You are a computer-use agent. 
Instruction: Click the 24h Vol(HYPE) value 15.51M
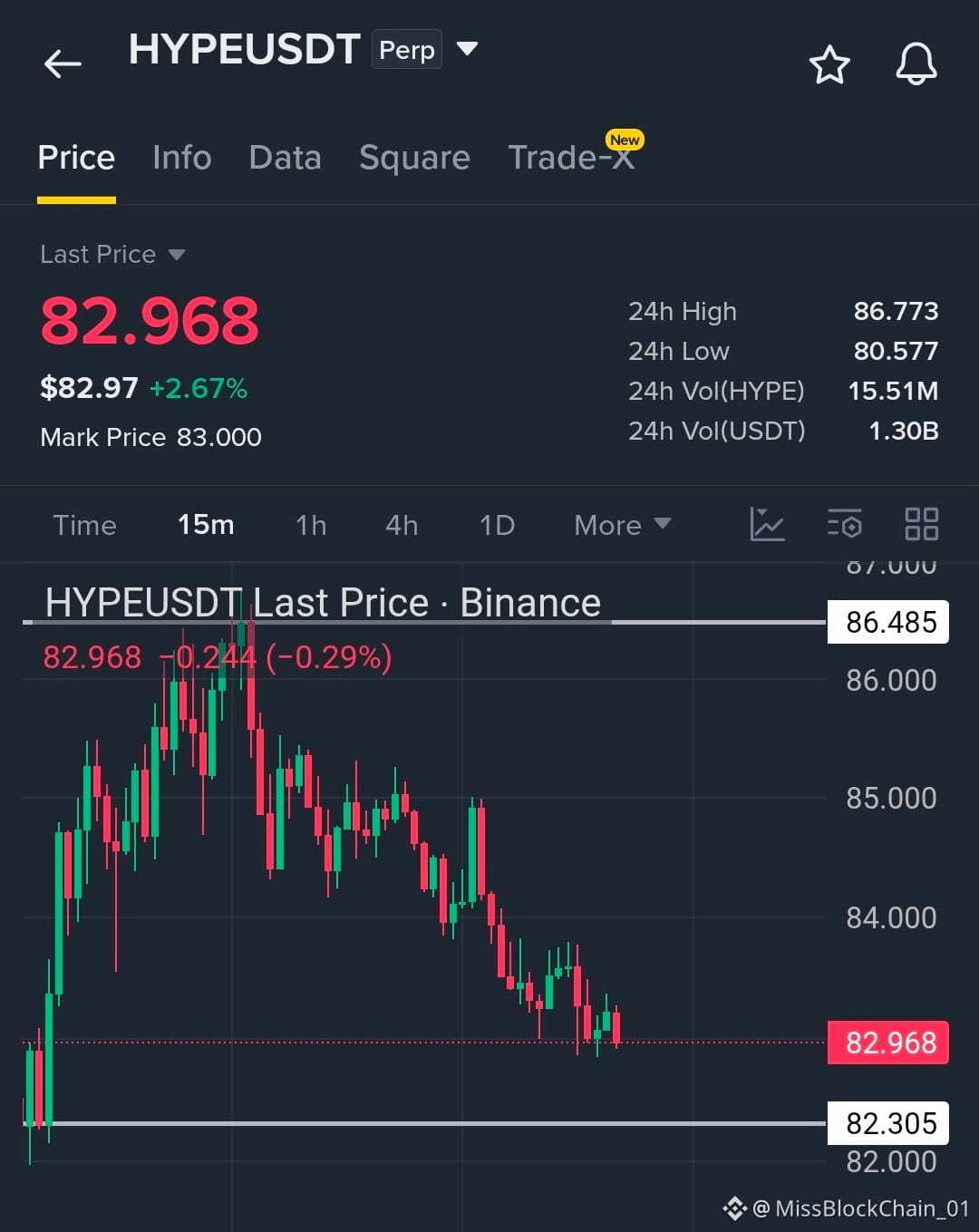[x=893, y=391]
